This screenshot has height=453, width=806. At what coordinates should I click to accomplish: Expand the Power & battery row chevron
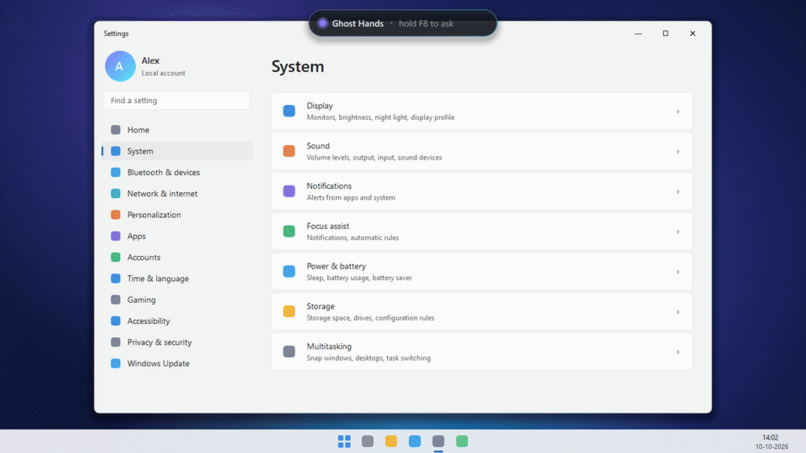pyautogui.click(x=677, y=272)
